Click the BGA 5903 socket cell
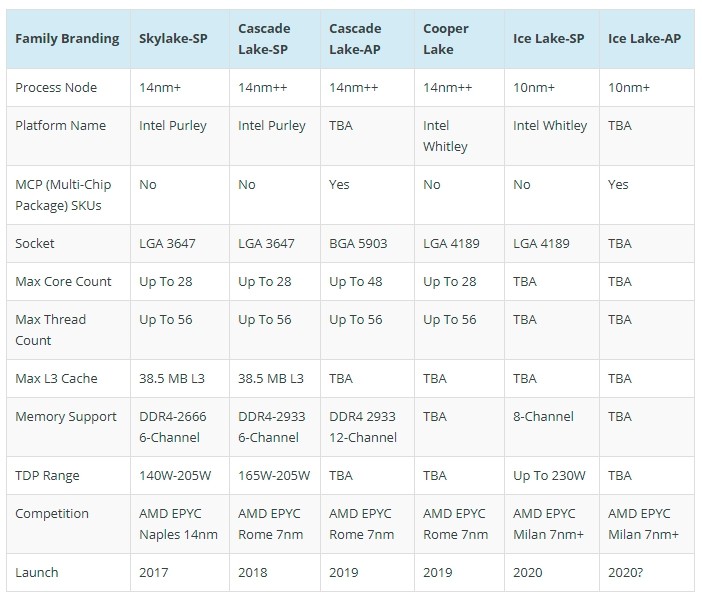The image size is (702, 596). point(358,244)
